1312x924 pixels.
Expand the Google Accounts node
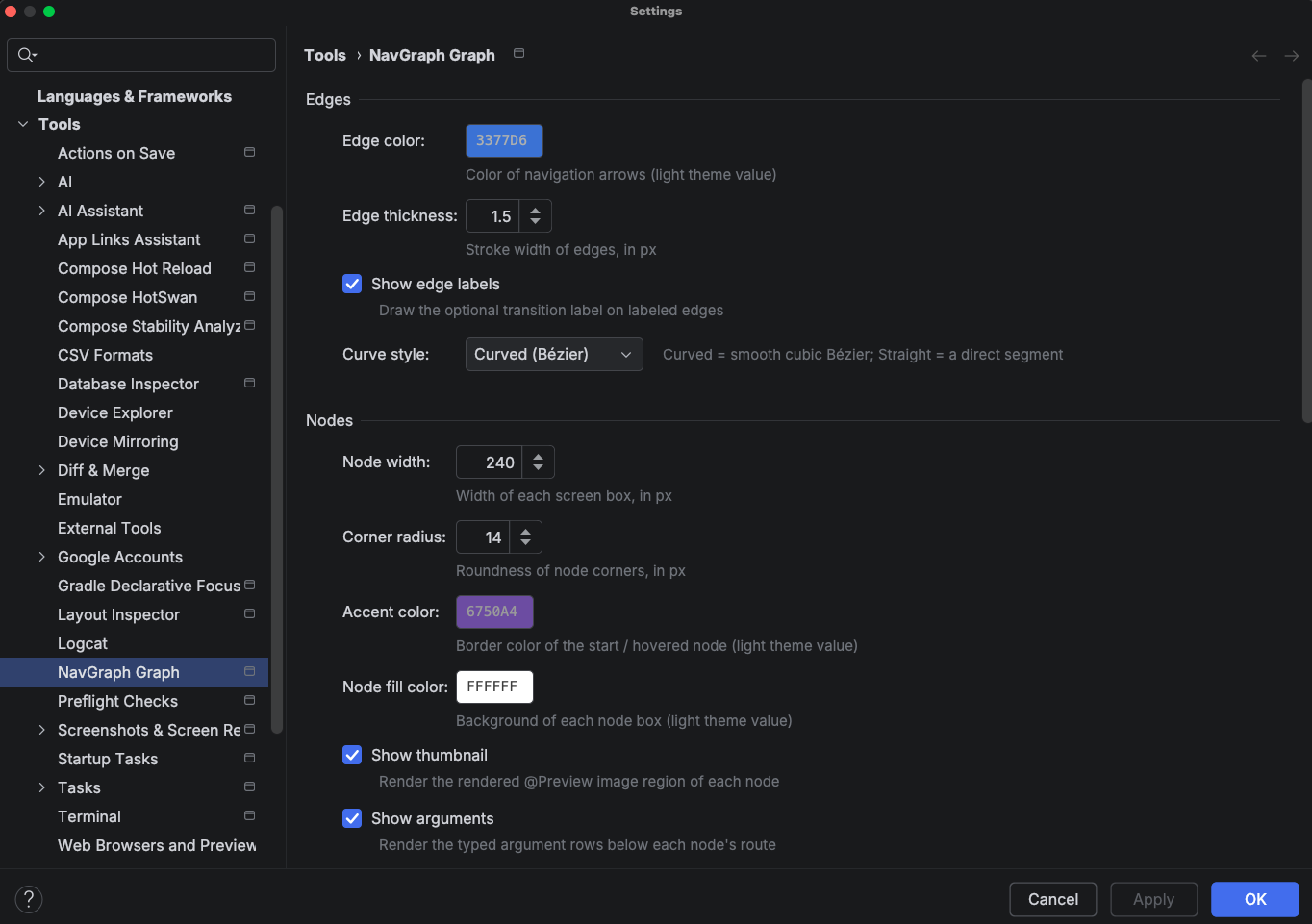pyautogui.click(x=41, y=557)
